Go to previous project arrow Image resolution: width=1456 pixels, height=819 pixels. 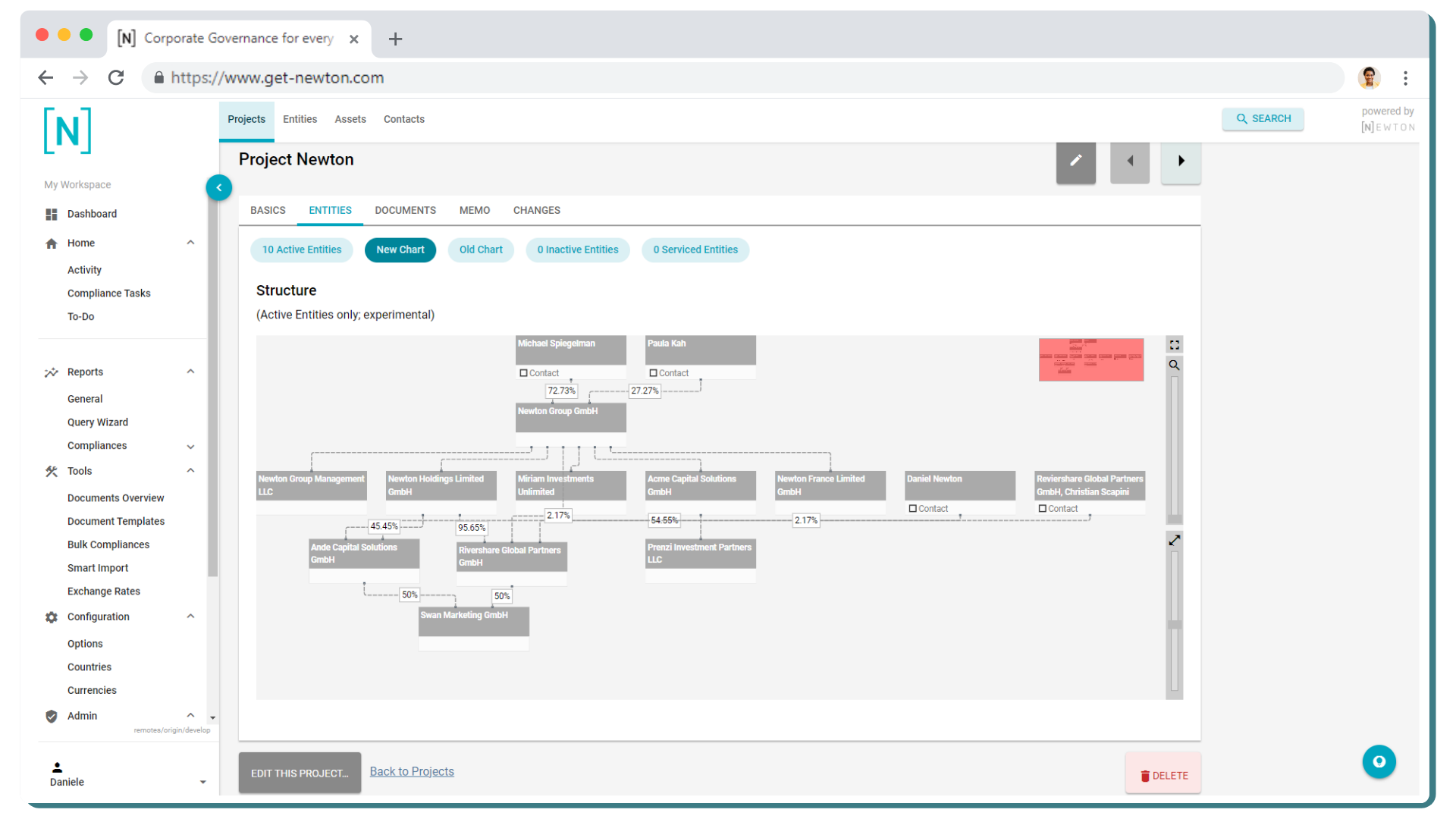point(1130,161)
